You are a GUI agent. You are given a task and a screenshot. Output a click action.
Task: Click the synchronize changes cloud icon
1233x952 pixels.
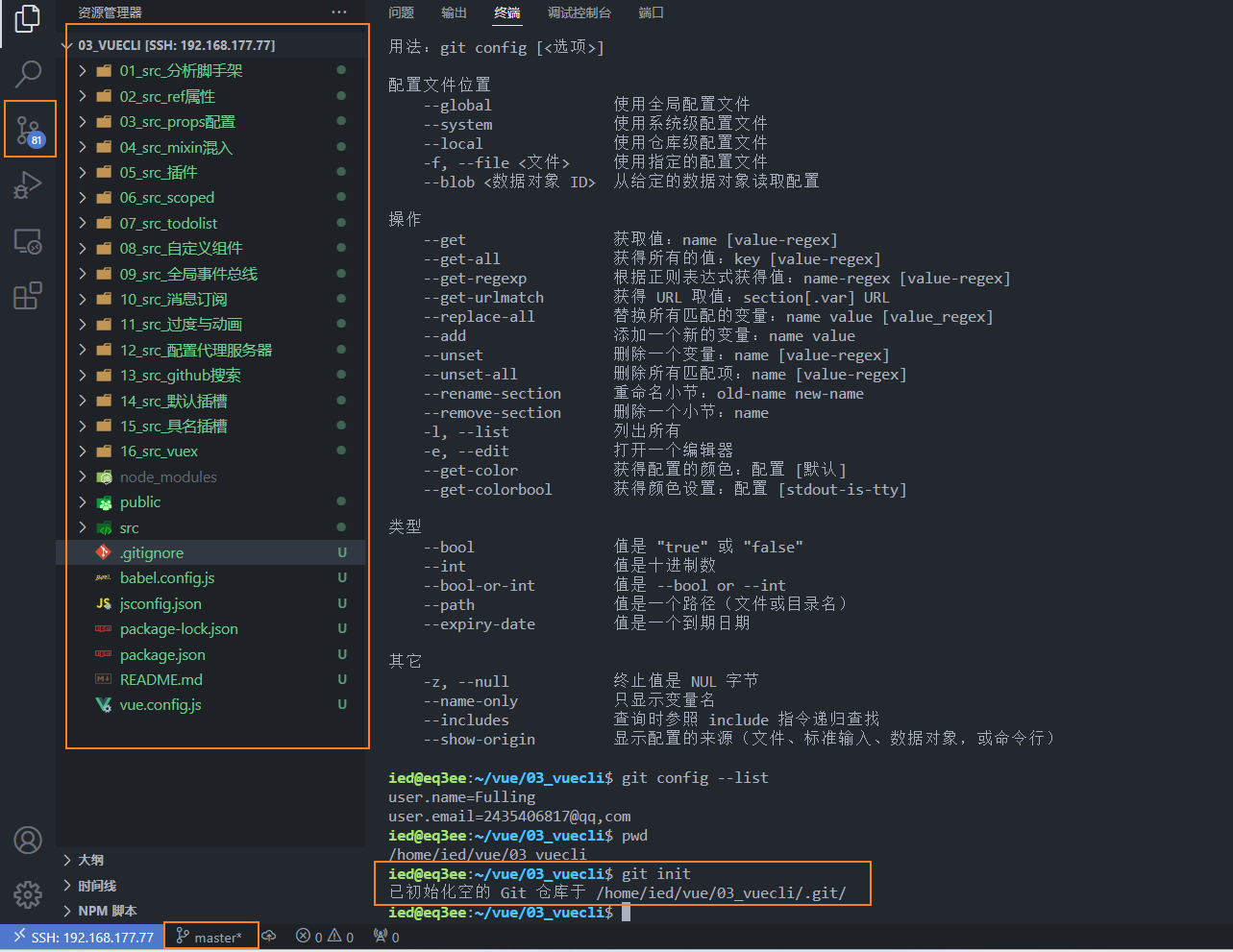click(x=269, y=937)
